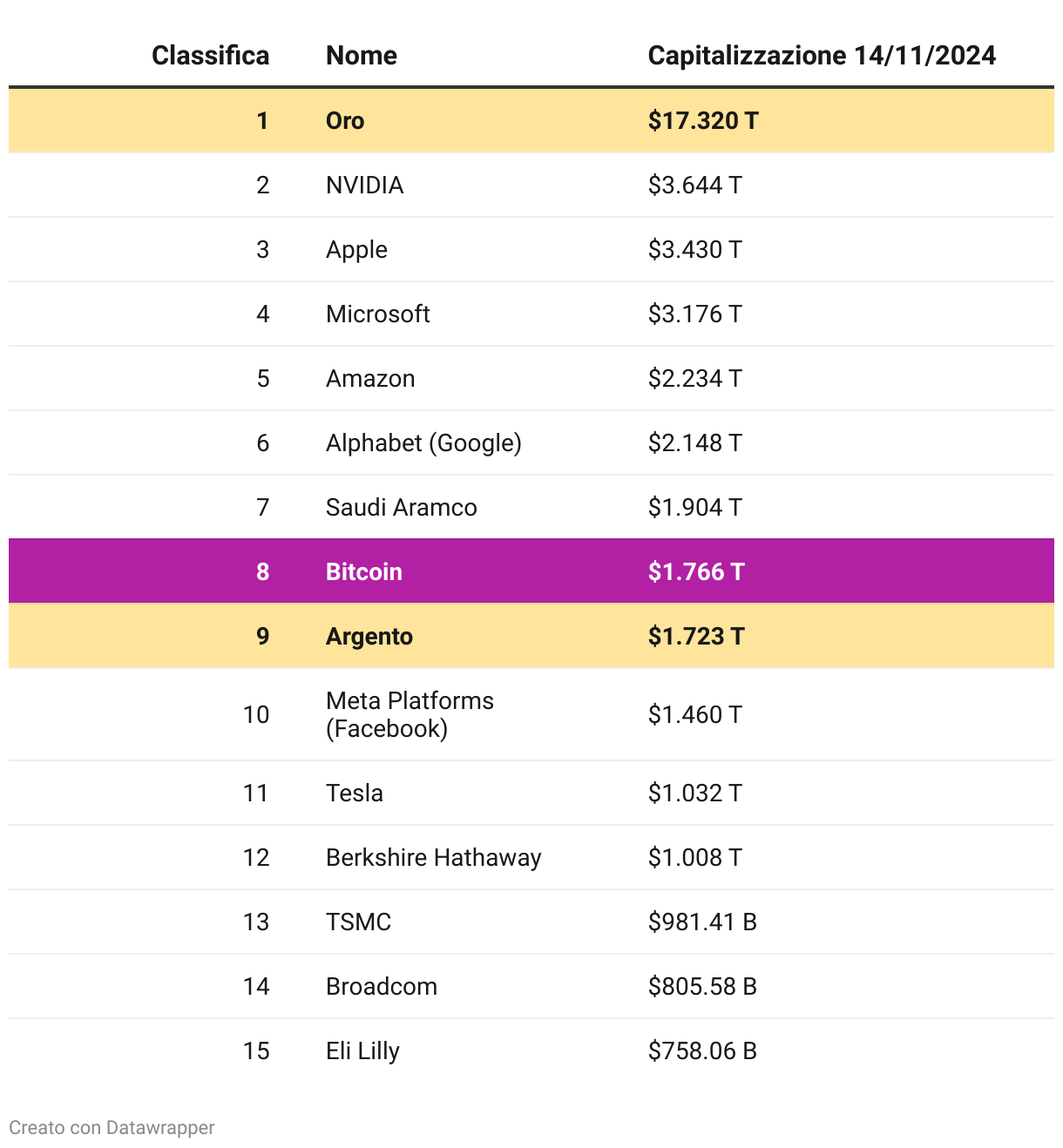Screen dimensions: 1063x1148
Task: Select the Berkshire Hathaway name cell
Action: point(433,857)
